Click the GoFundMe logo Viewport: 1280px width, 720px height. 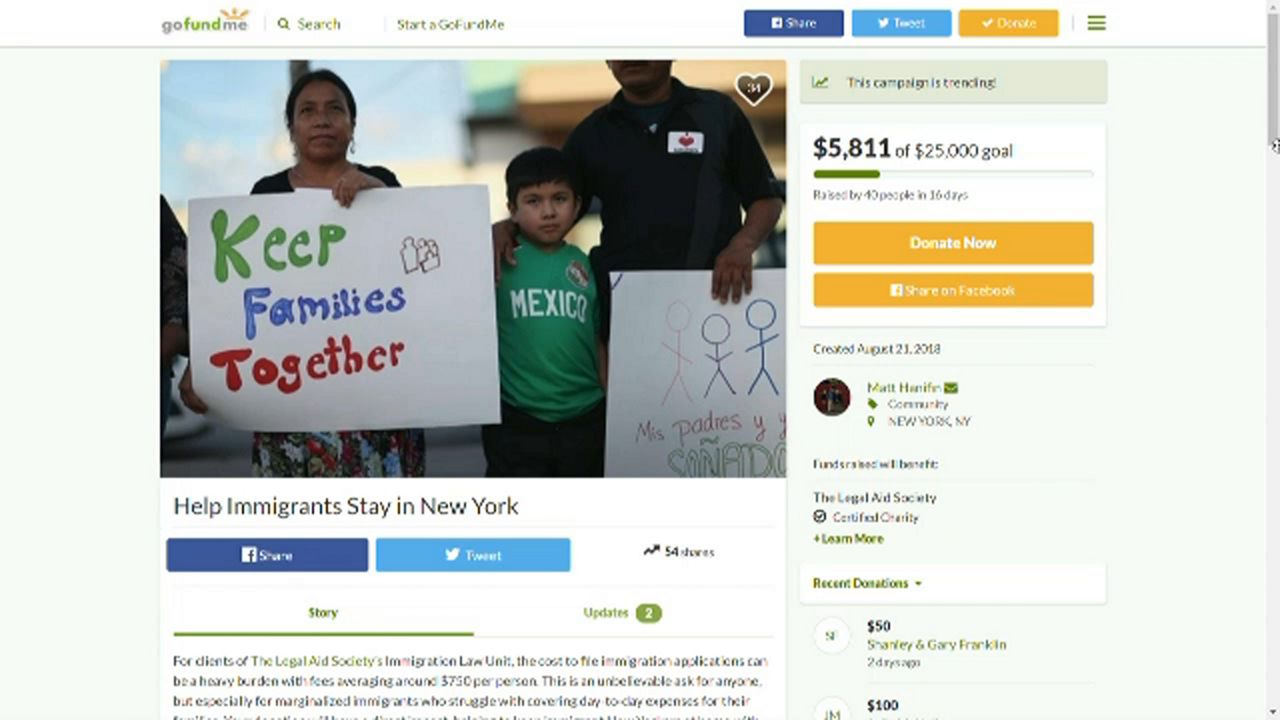pos(205,21)
